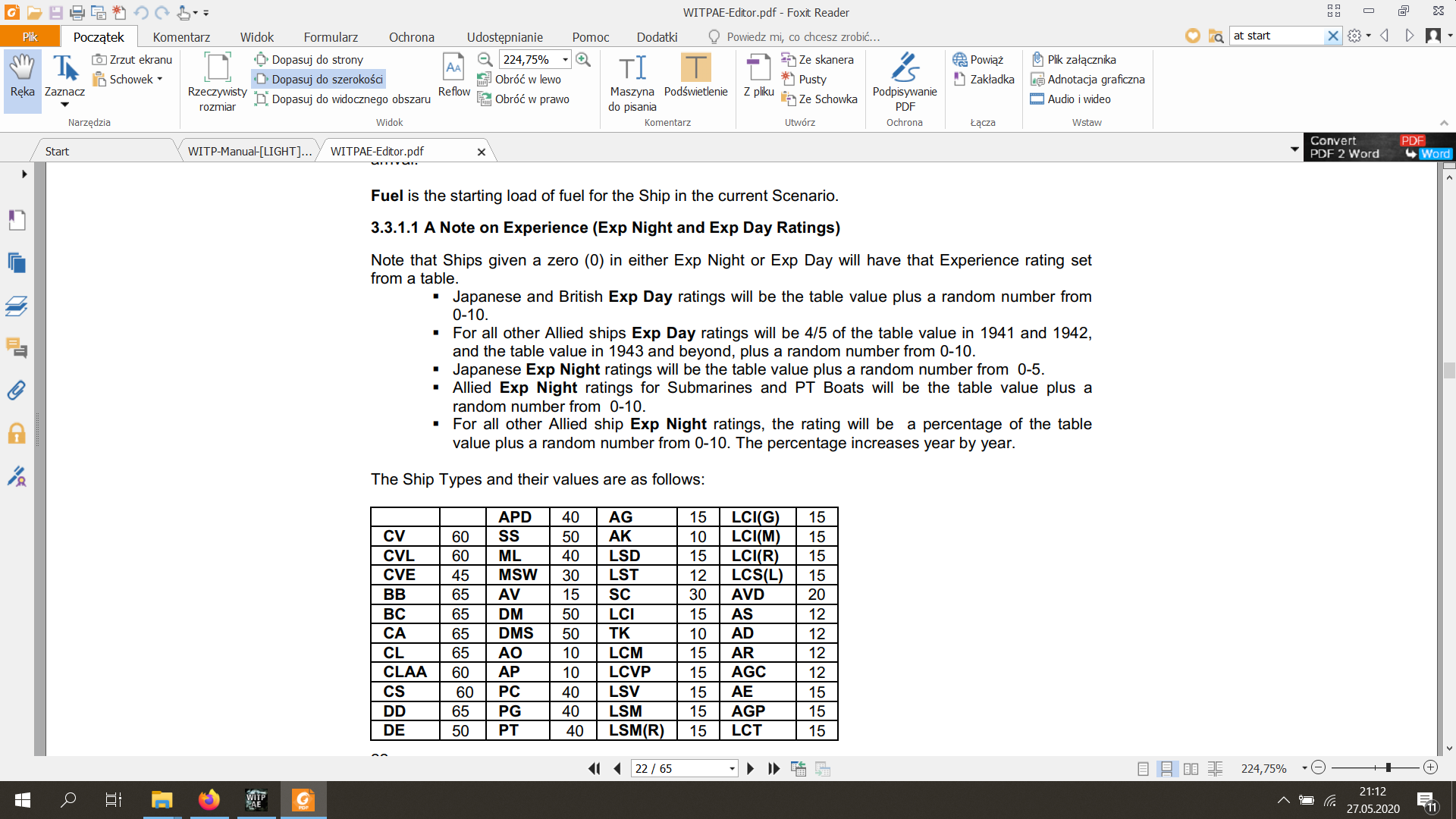The width and height of the screenshot is (1456, 819).
Task: Open the page number dropdown
Action: coord(731,768)
